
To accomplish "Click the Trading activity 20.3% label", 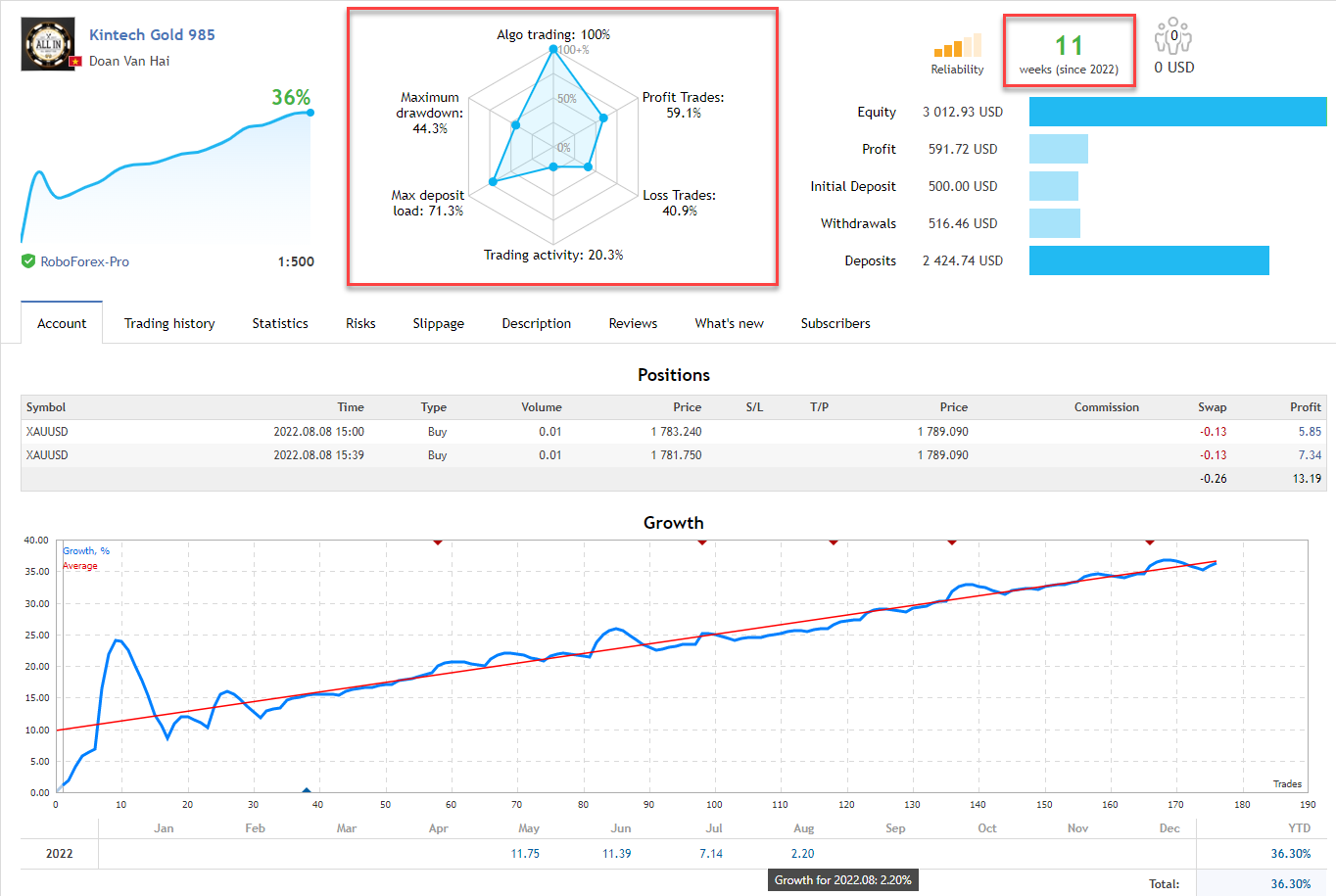I will click(x=553, y=255).
